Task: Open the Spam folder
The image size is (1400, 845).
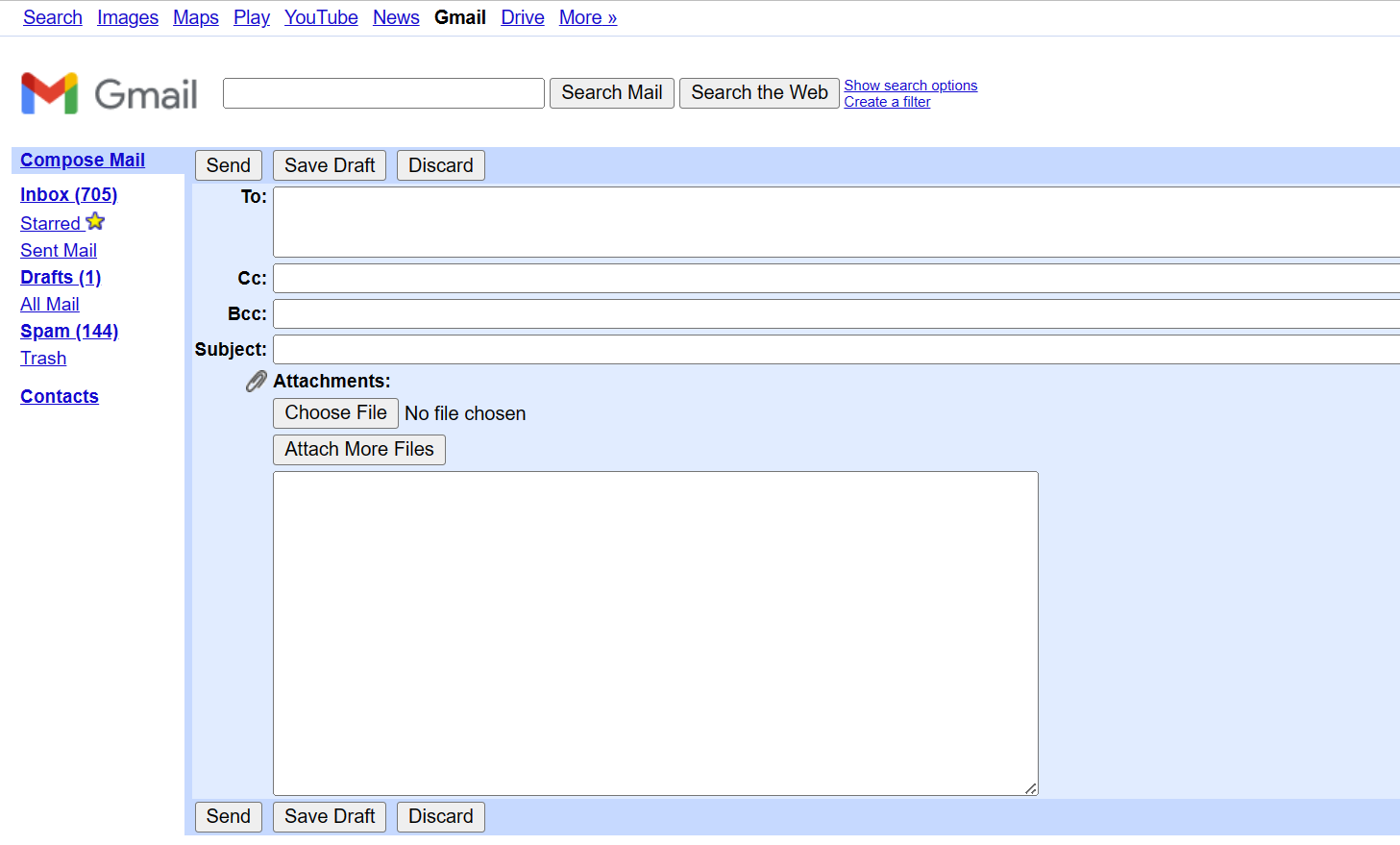Action: (69, 331)
